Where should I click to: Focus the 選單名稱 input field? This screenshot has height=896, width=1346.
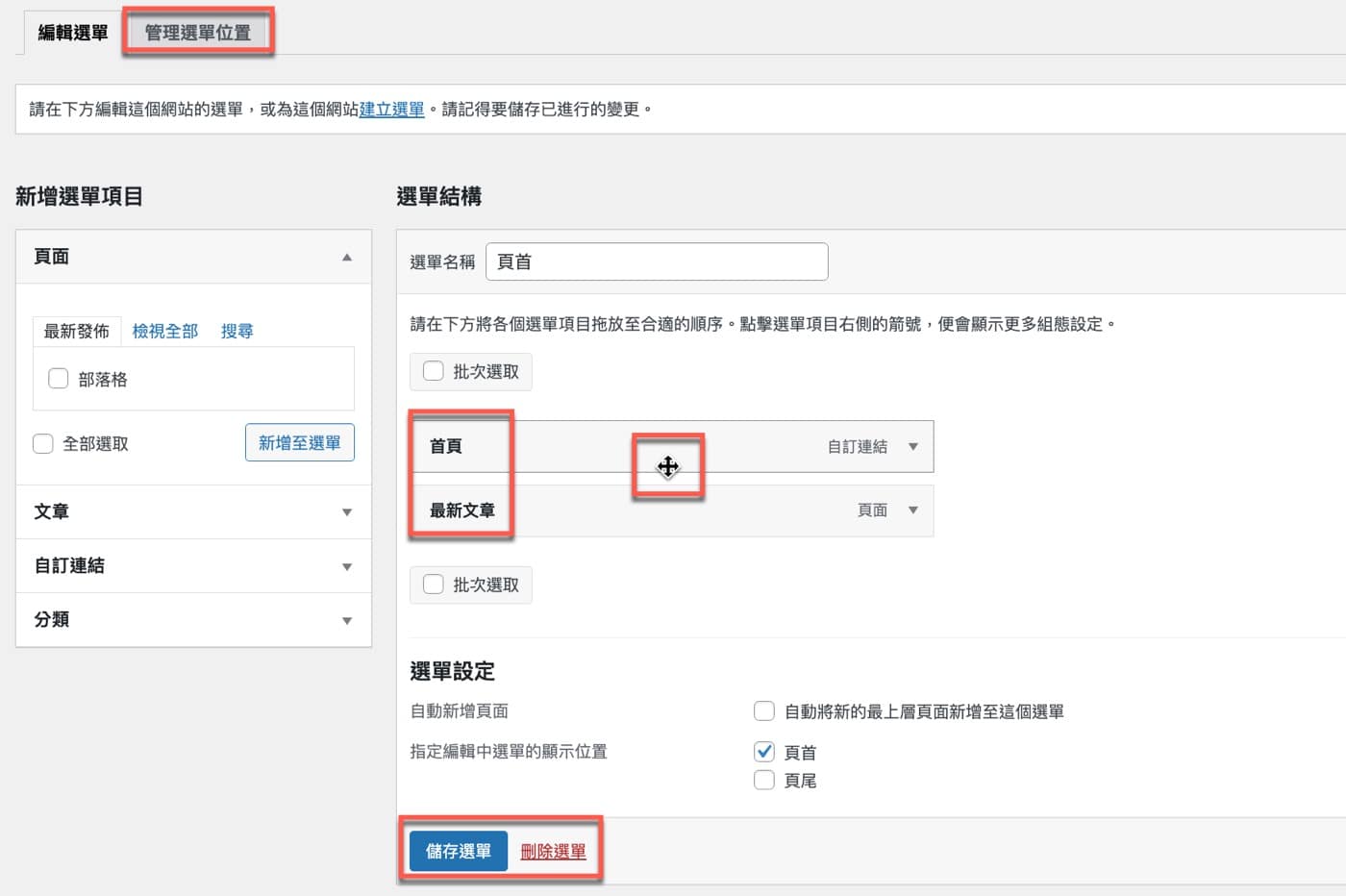(x=657, y=261)
